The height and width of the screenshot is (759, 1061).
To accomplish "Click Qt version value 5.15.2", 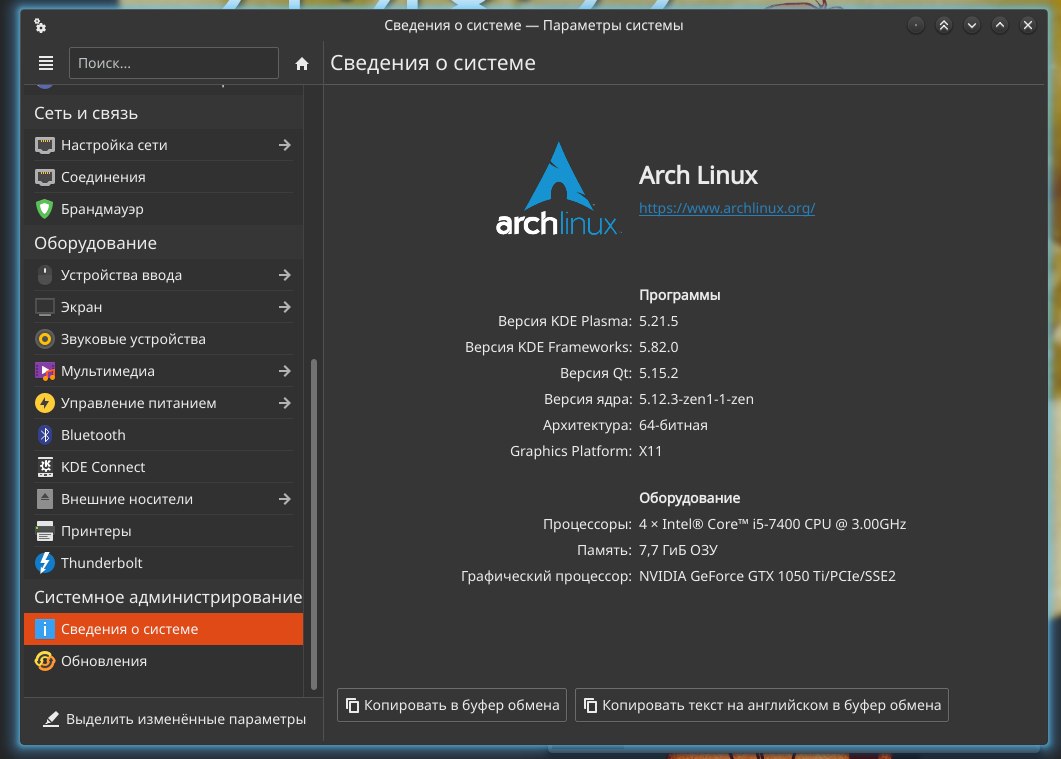I will [x=658, y=373].
